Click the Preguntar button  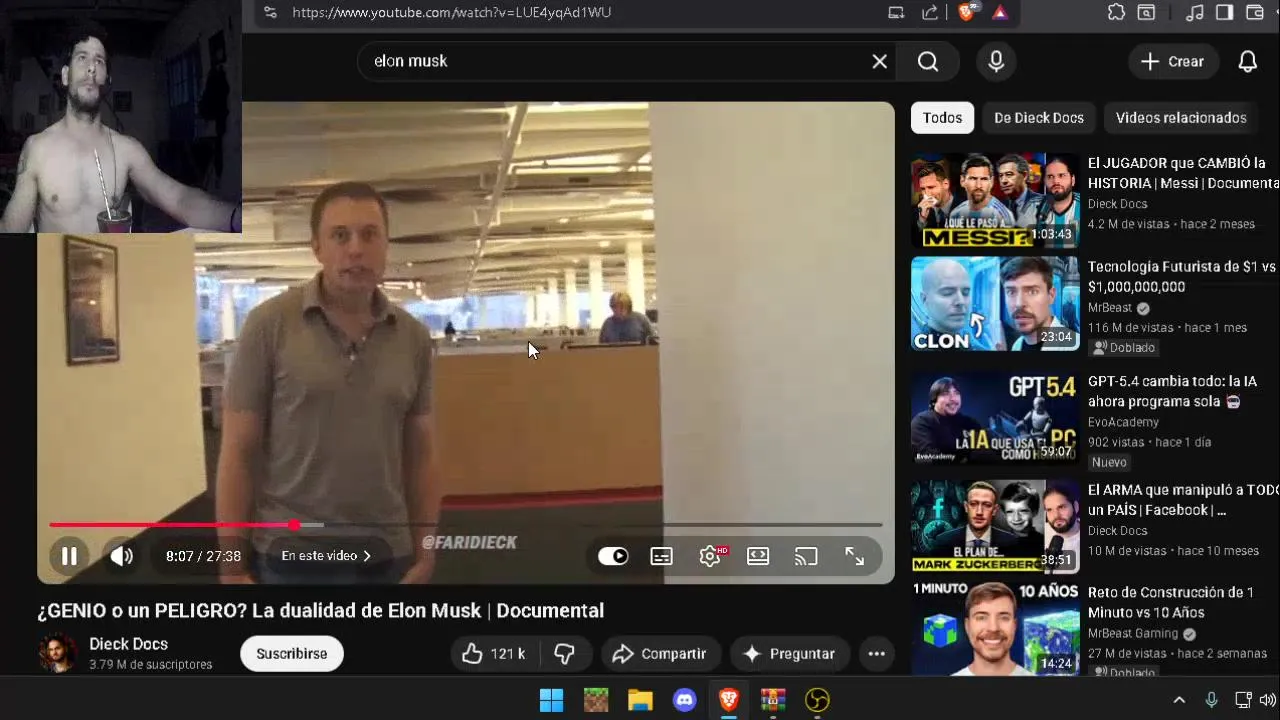[789, 654]
